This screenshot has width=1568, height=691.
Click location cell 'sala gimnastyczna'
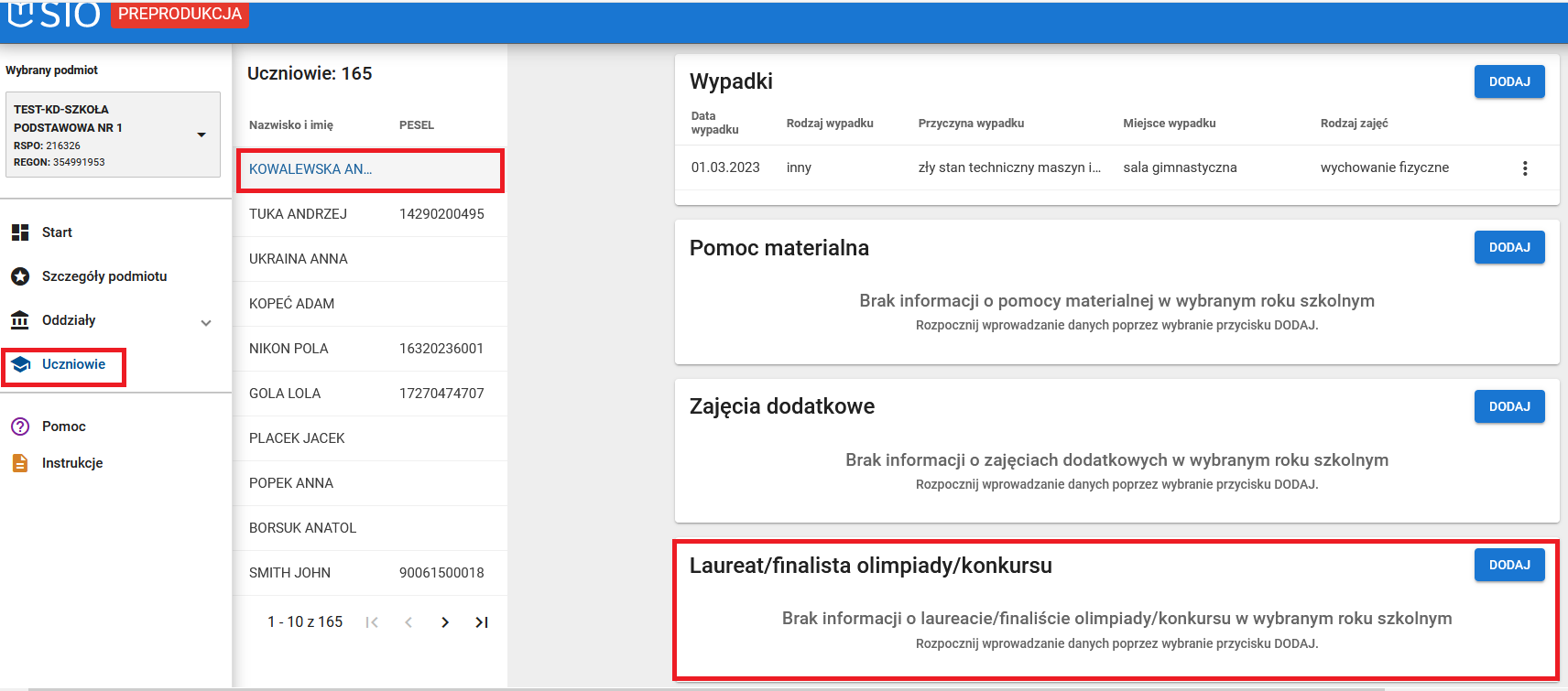click(1180, 167)
